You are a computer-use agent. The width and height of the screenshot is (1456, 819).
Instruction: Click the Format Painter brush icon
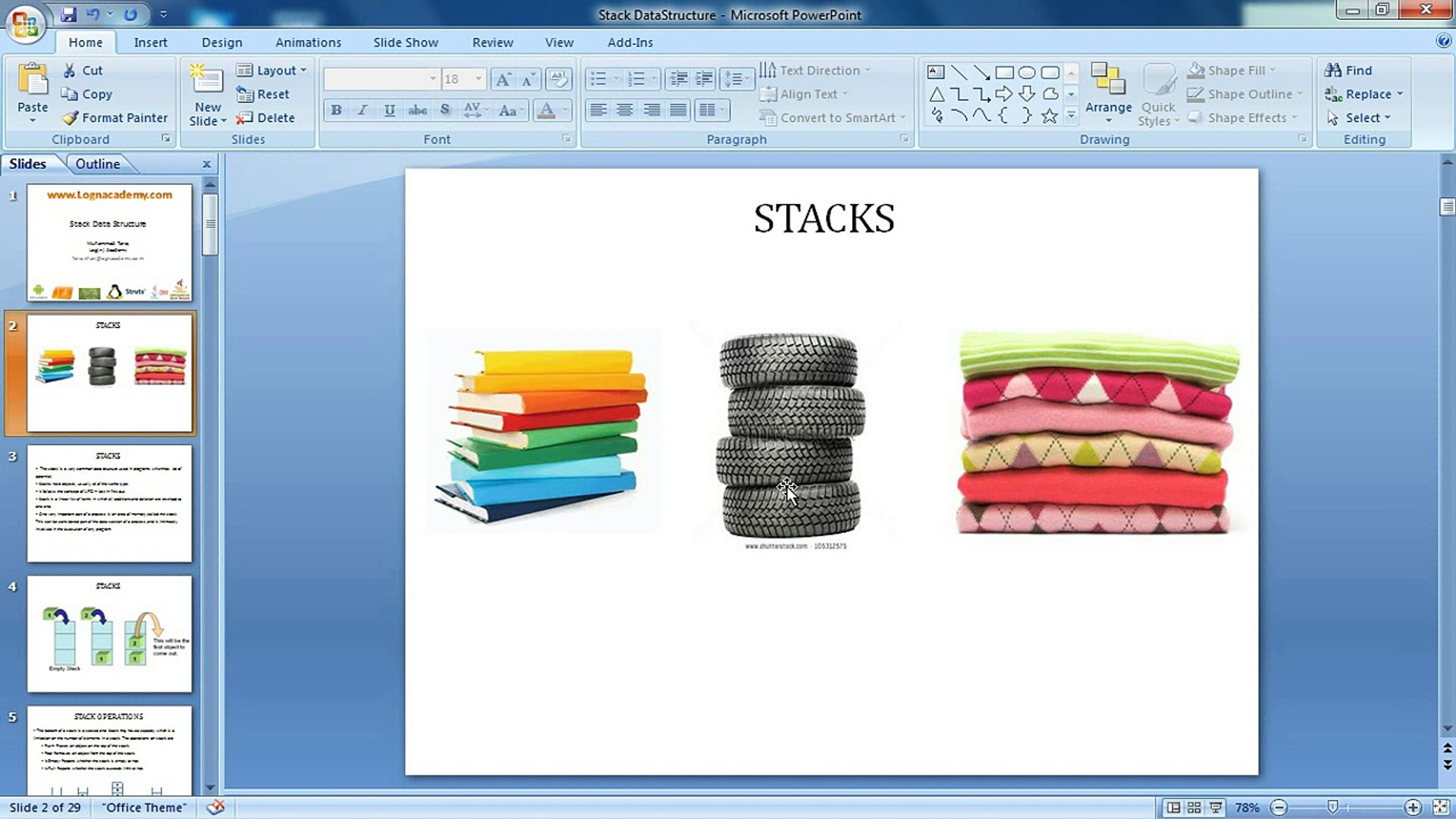70,118
